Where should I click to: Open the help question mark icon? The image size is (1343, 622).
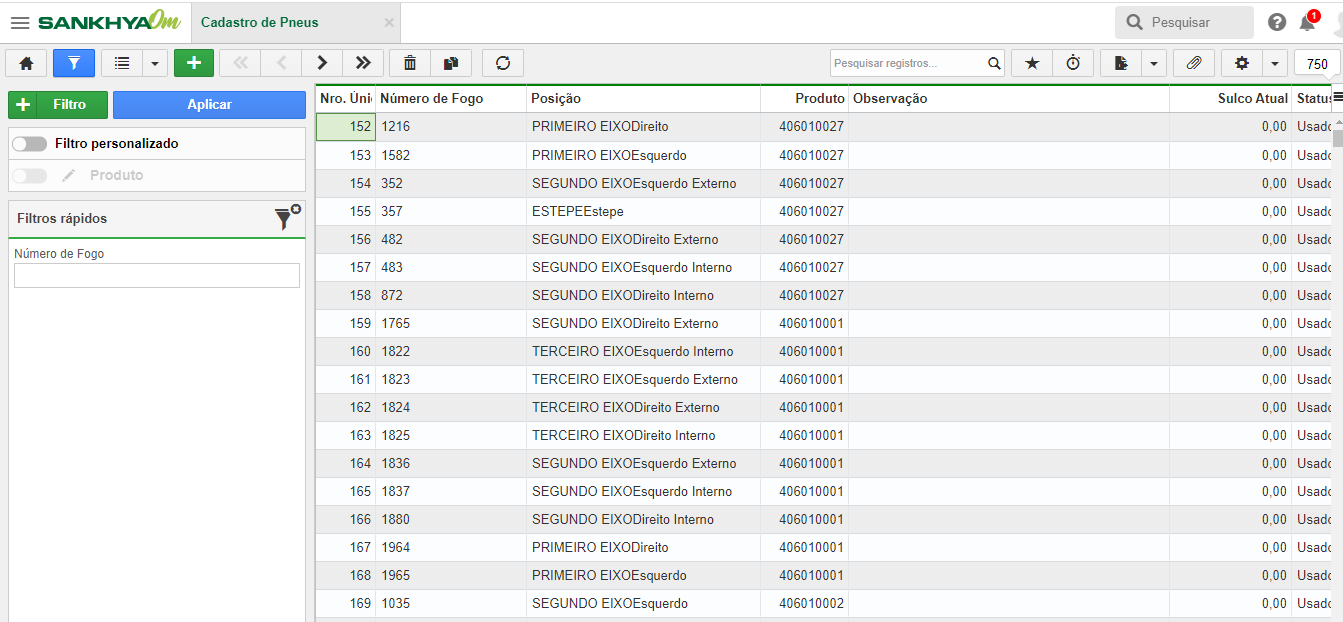click(x=1277, y=22)
